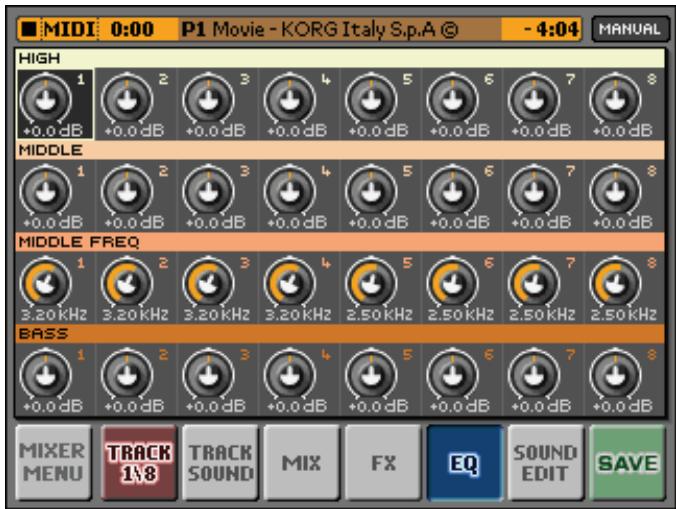This screenshot has height=509, width=676.
Task: Select the MIDDLE FREQ knob for track 2
Action: [127, 283]
